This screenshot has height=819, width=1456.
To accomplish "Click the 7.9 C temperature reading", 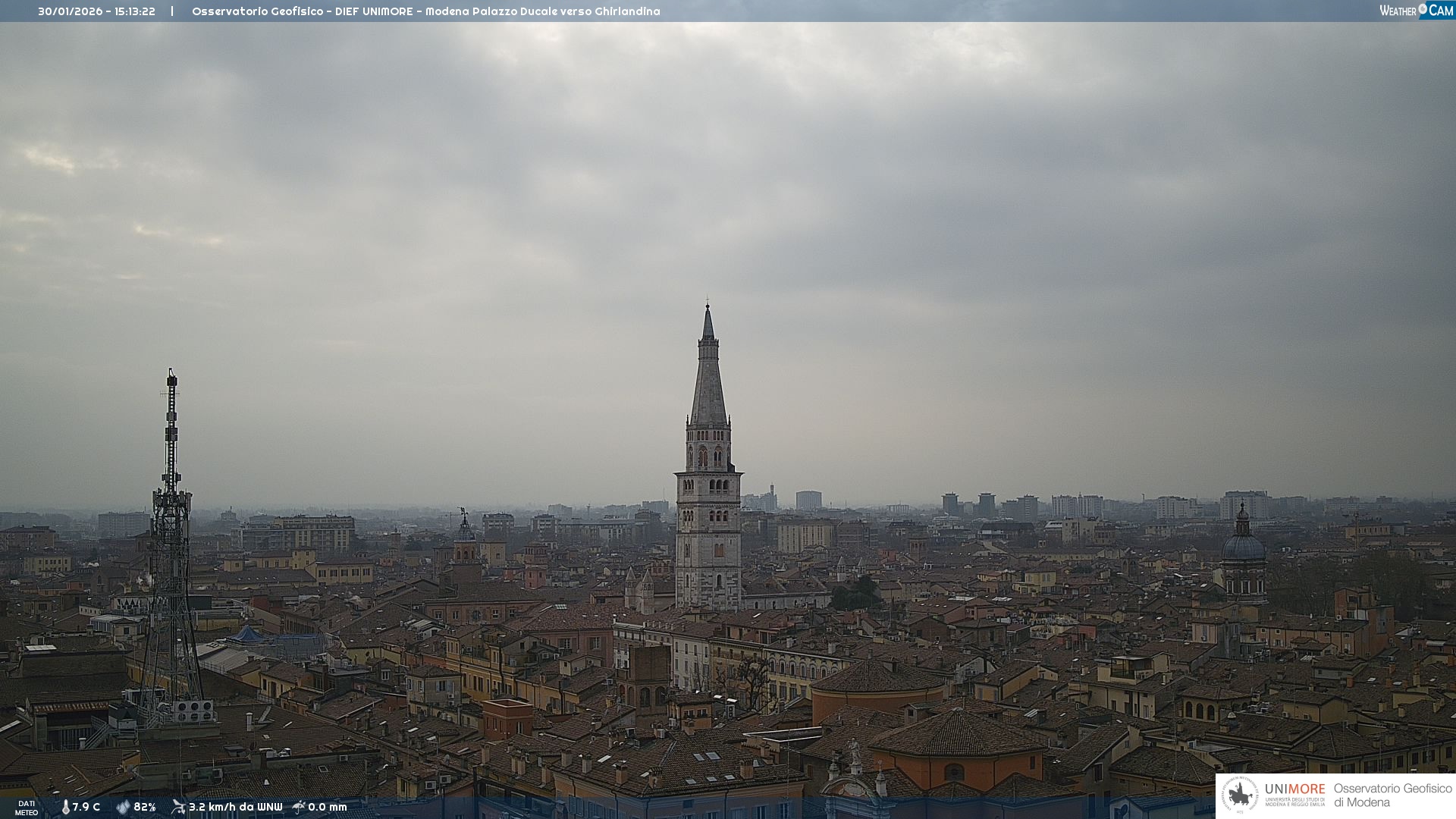I will (86, 807).
